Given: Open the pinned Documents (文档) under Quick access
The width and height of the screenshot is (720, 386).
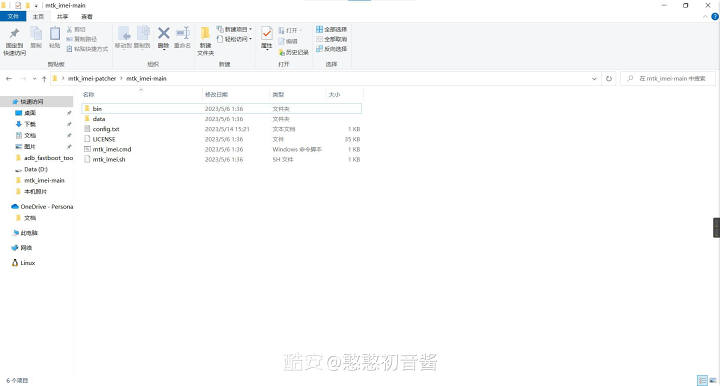Looking at the screenshot, I should [x=30, y=135].
